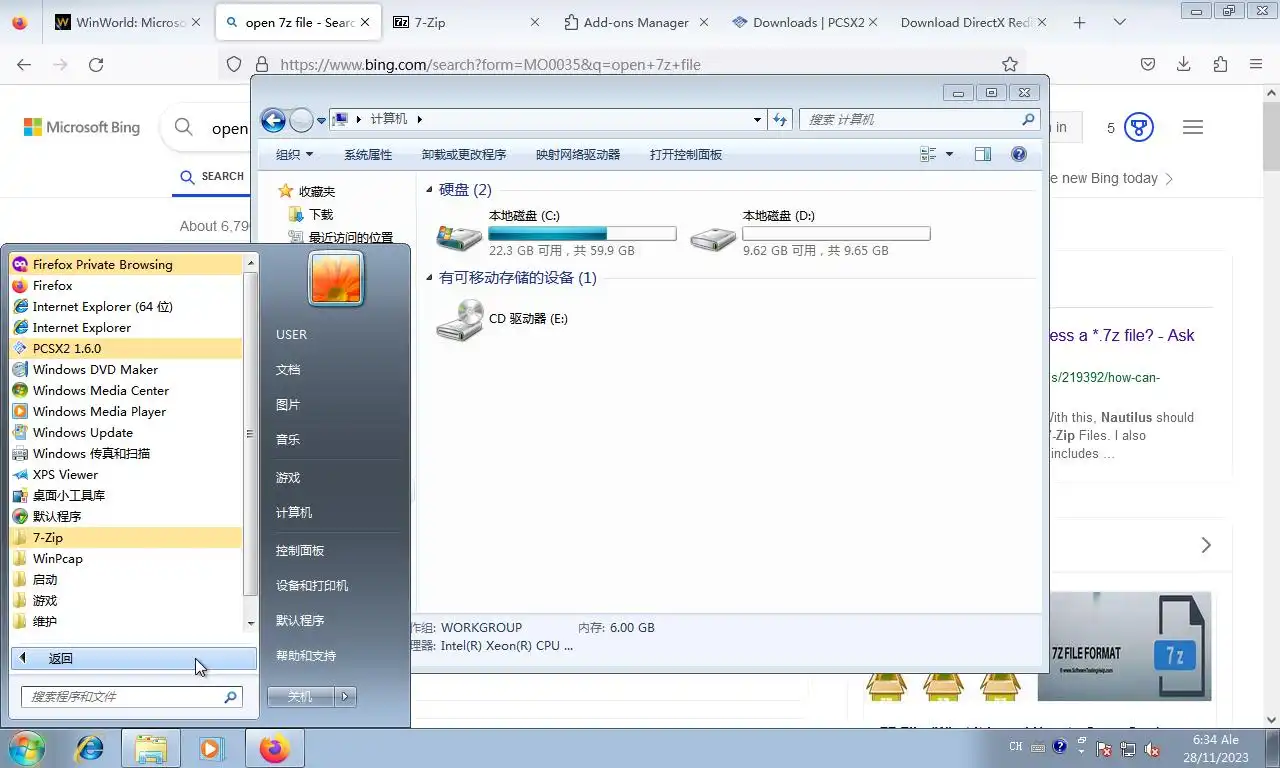Bookmark page with the star icon

[x=1010, y=64]
